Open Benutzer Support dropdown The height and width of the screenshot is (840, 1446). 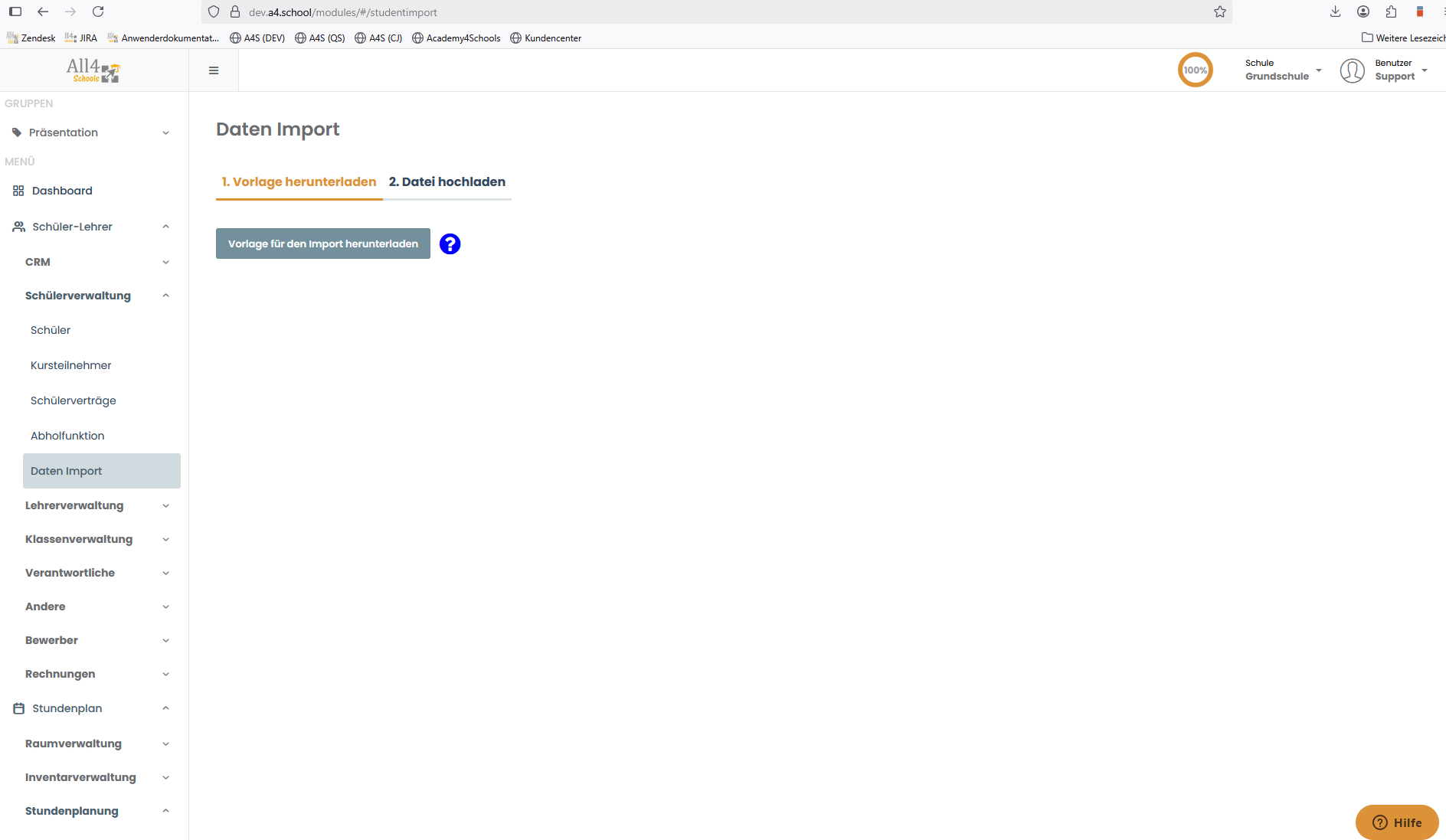[1401, 70]
